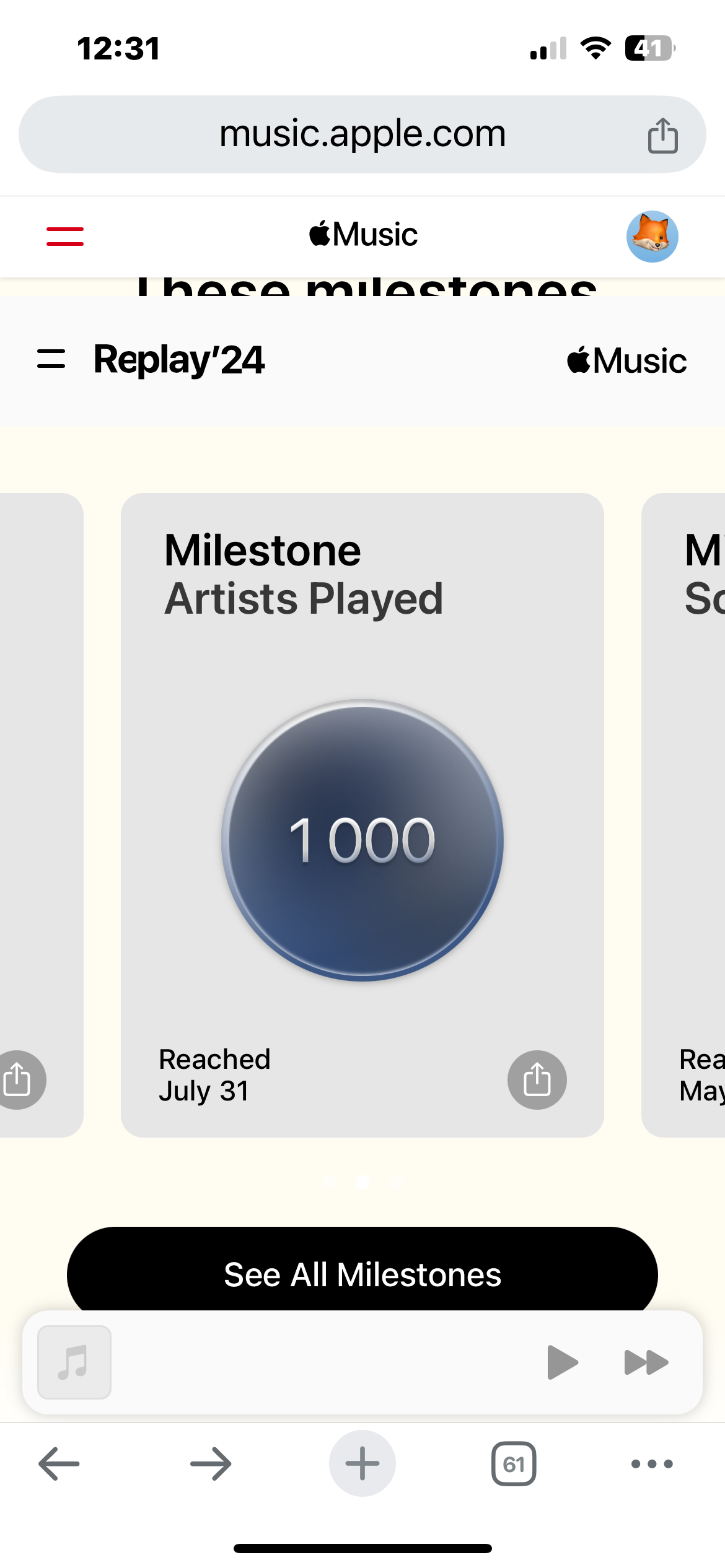Open the red hamburger navigation menu
The width and height of the screenshot is (725, 1568).
pyautogui.click(x=65, y=236)
